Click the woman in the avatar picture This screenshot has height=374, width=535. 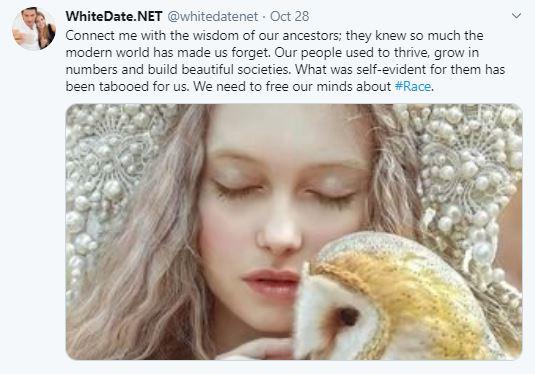[x=45, y=31]
